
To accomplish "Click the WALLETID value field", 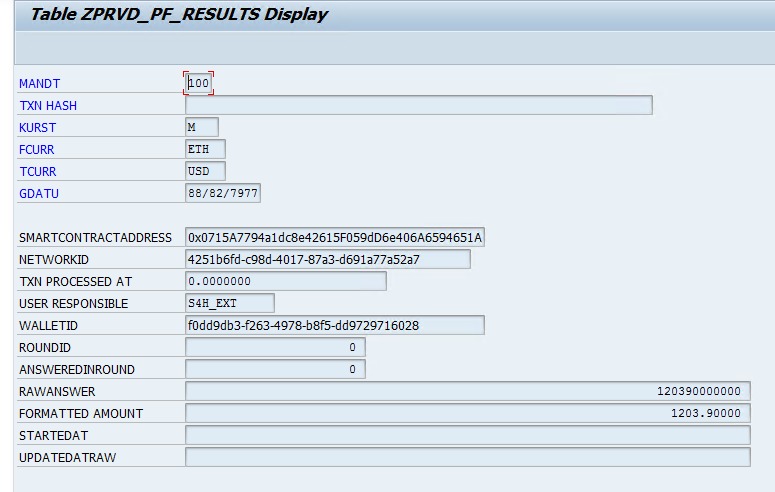I will point(335,325).
